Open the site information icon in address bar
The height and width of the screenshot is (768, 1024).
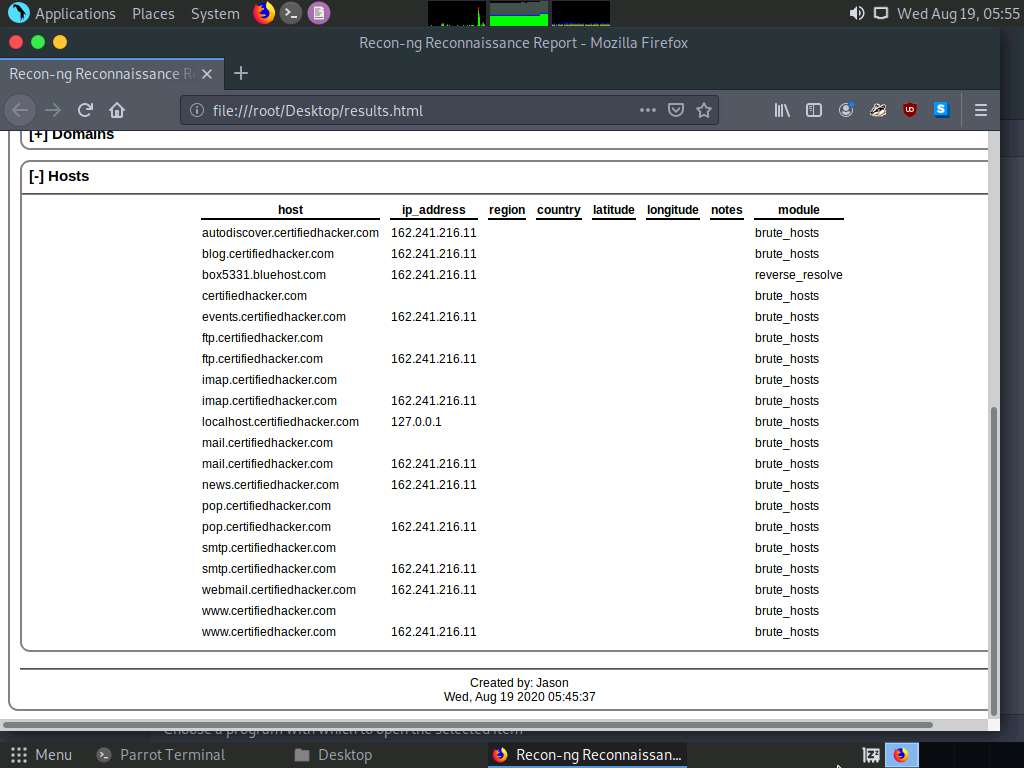pyautogui.click(x=197, y=110)
